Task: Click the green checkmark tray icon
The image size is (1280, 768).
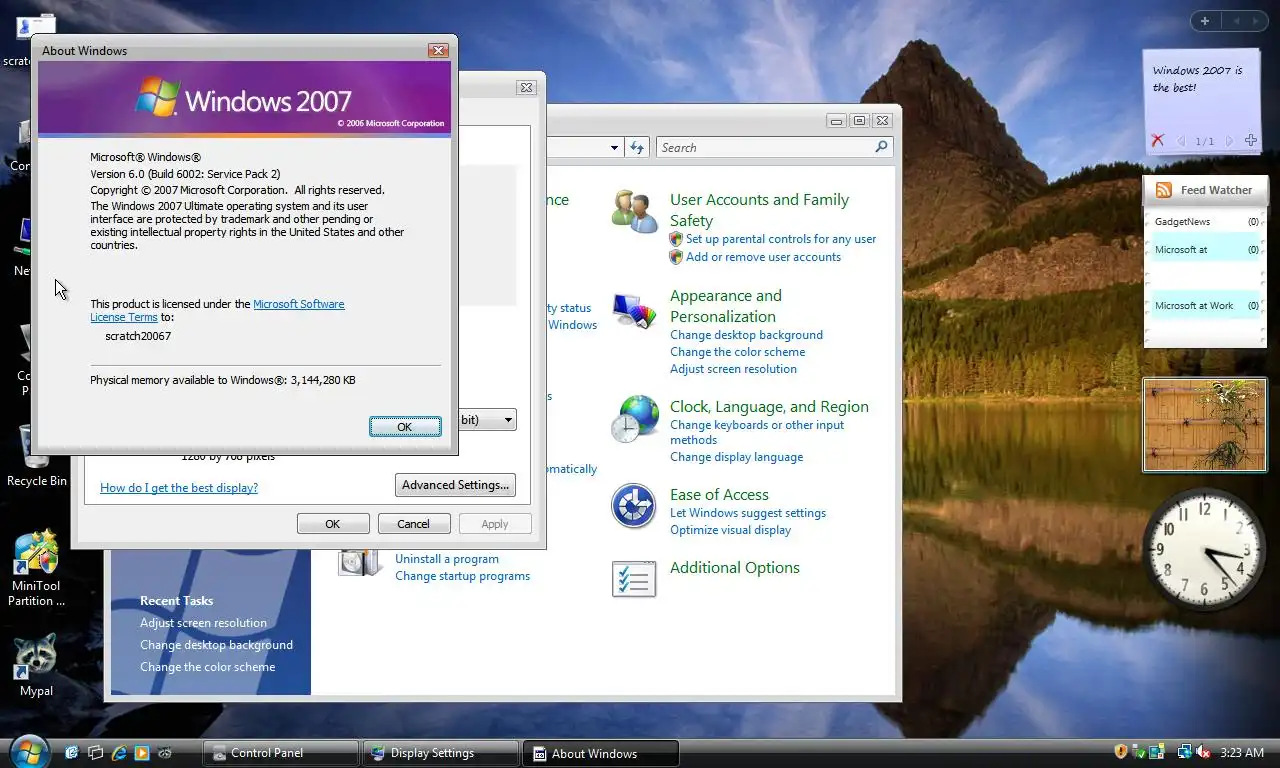Action: click(x=1139, y=752)
